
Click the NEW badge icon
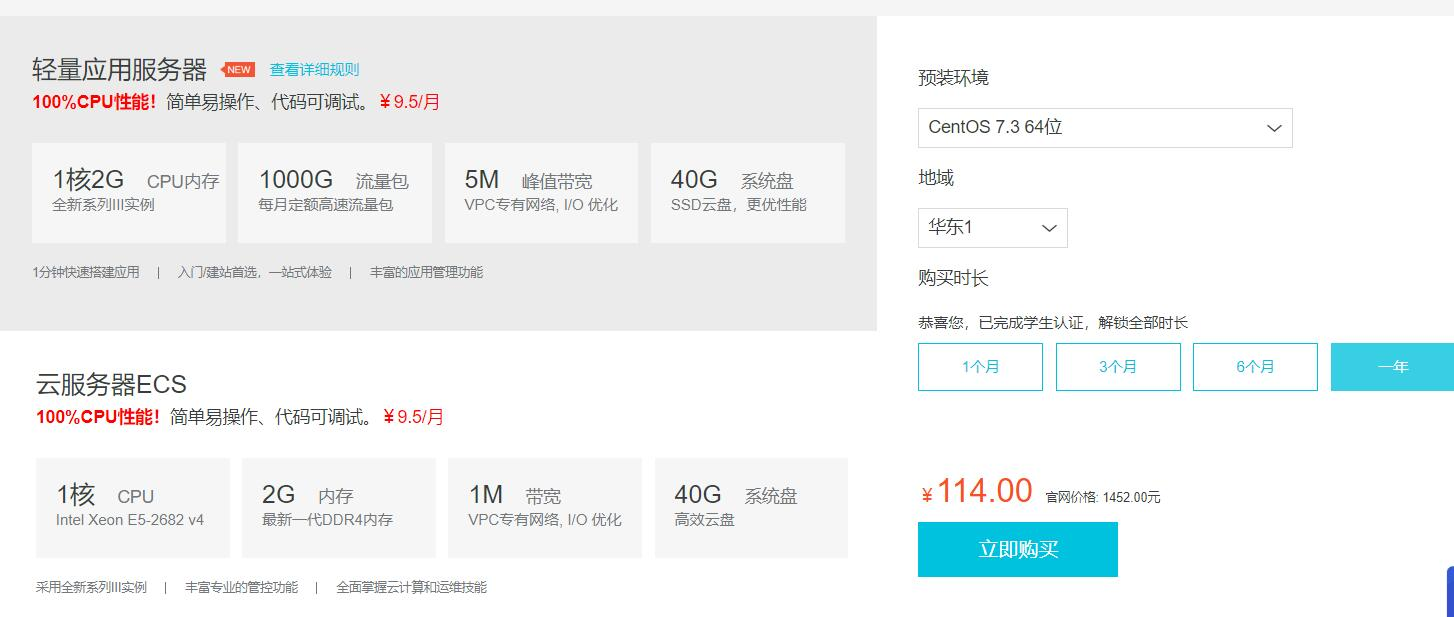coord(238,69)
